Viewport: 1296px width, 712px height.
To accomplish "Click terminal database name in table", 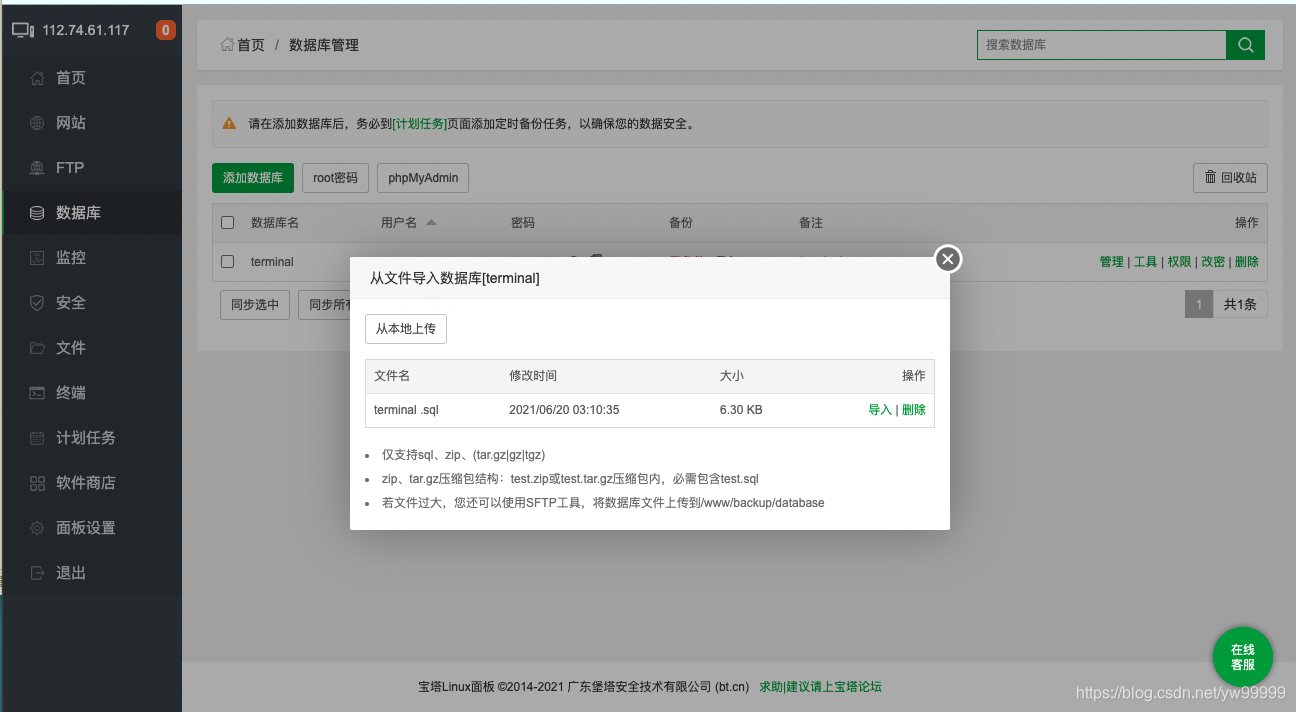I will point(272,262).
